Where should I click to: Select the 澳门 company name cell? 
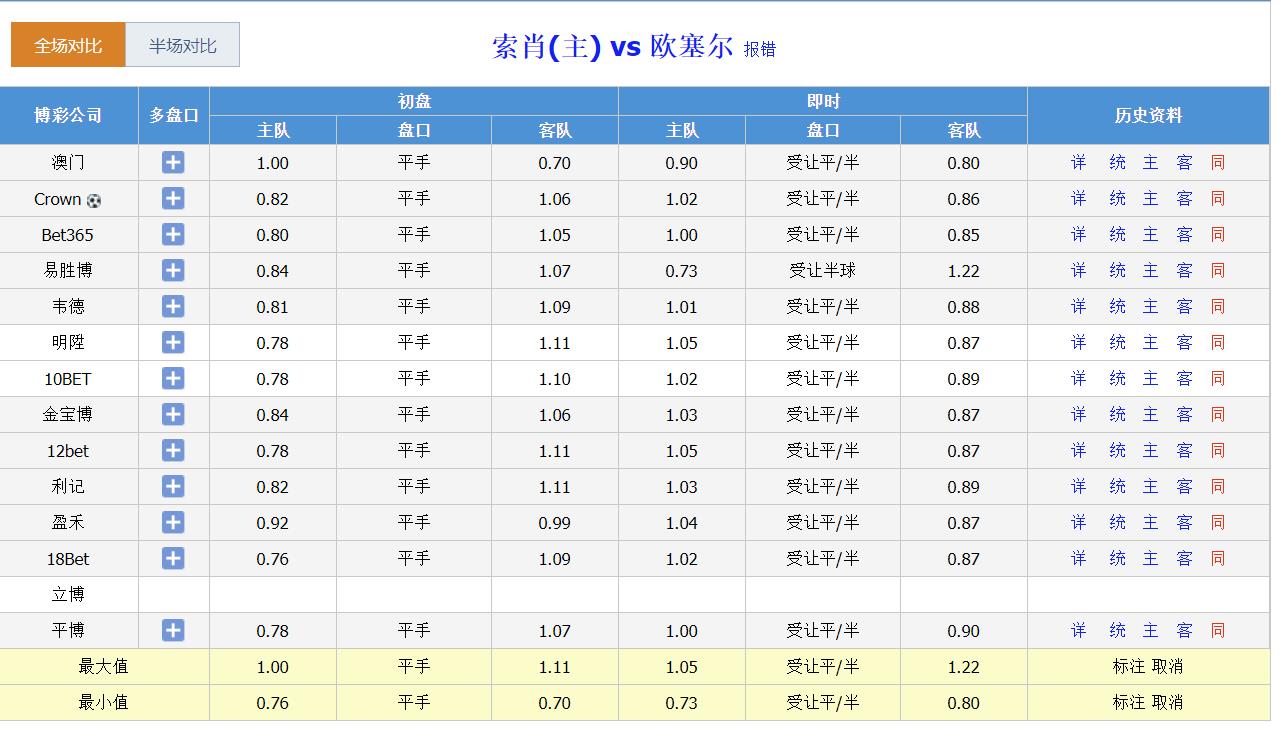pos(69,163)
